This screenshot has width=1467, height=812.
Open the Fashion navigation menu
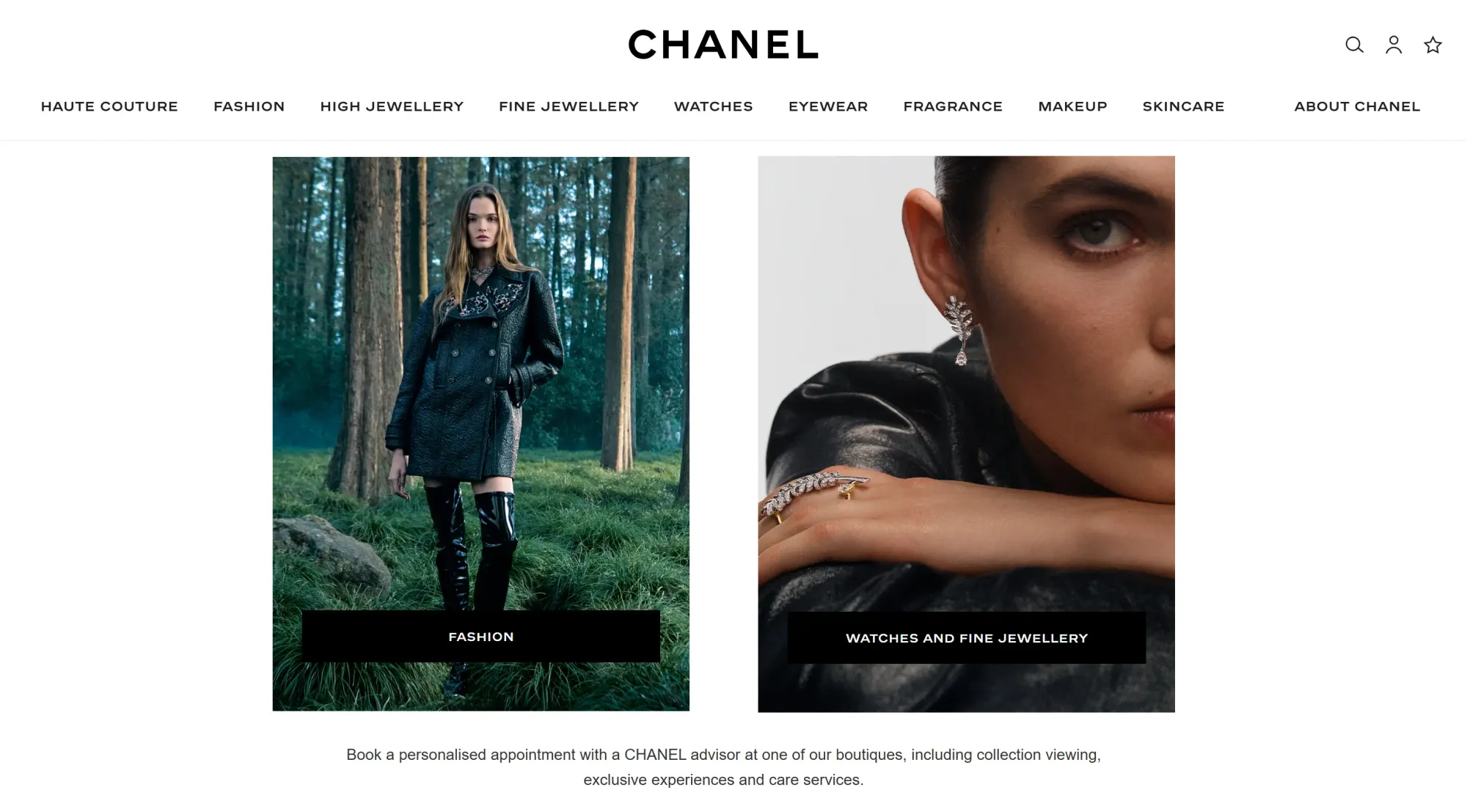pos(249,106)
